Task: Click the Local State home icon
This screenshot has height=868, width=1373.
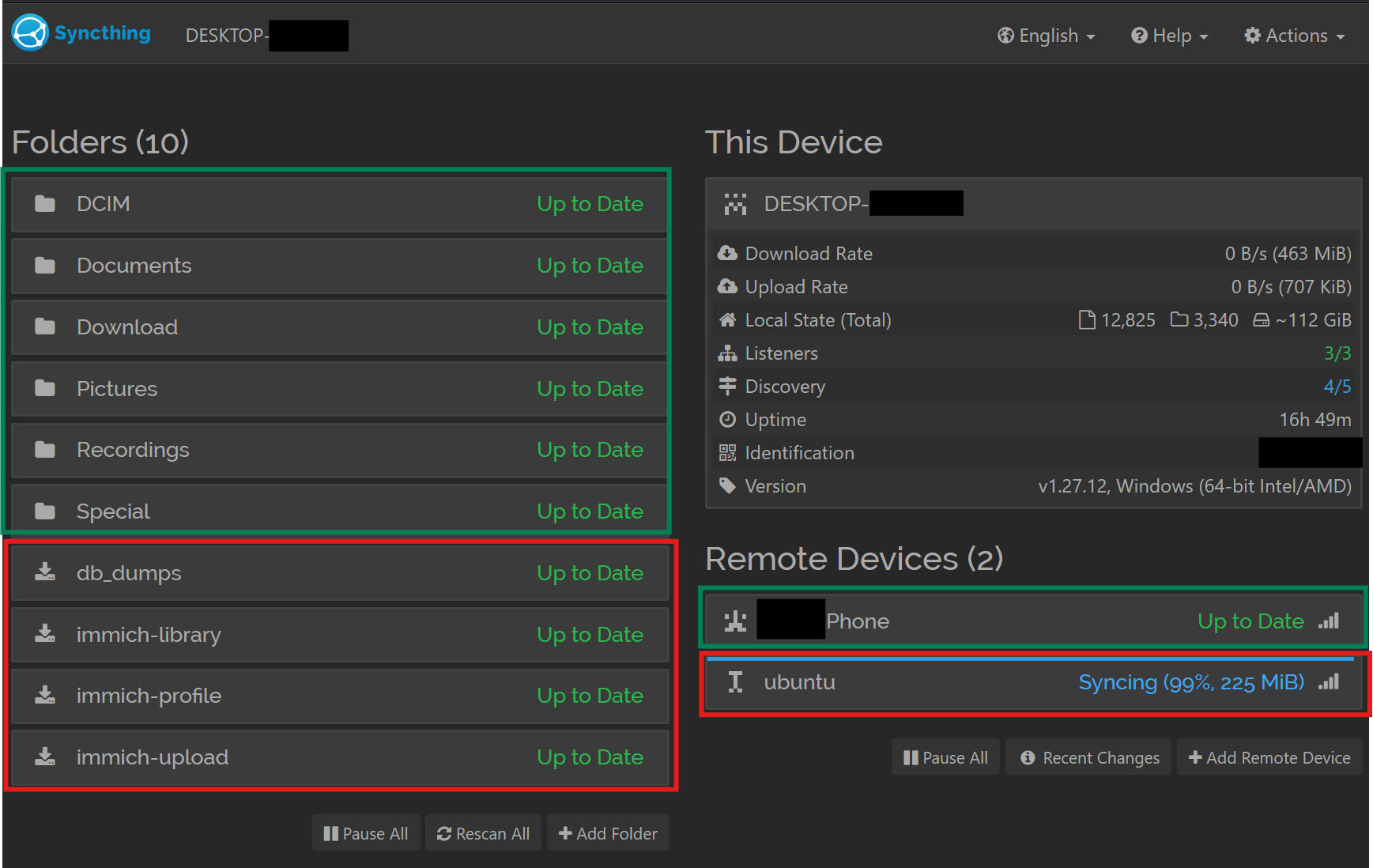Action: (x=727, y=319)
